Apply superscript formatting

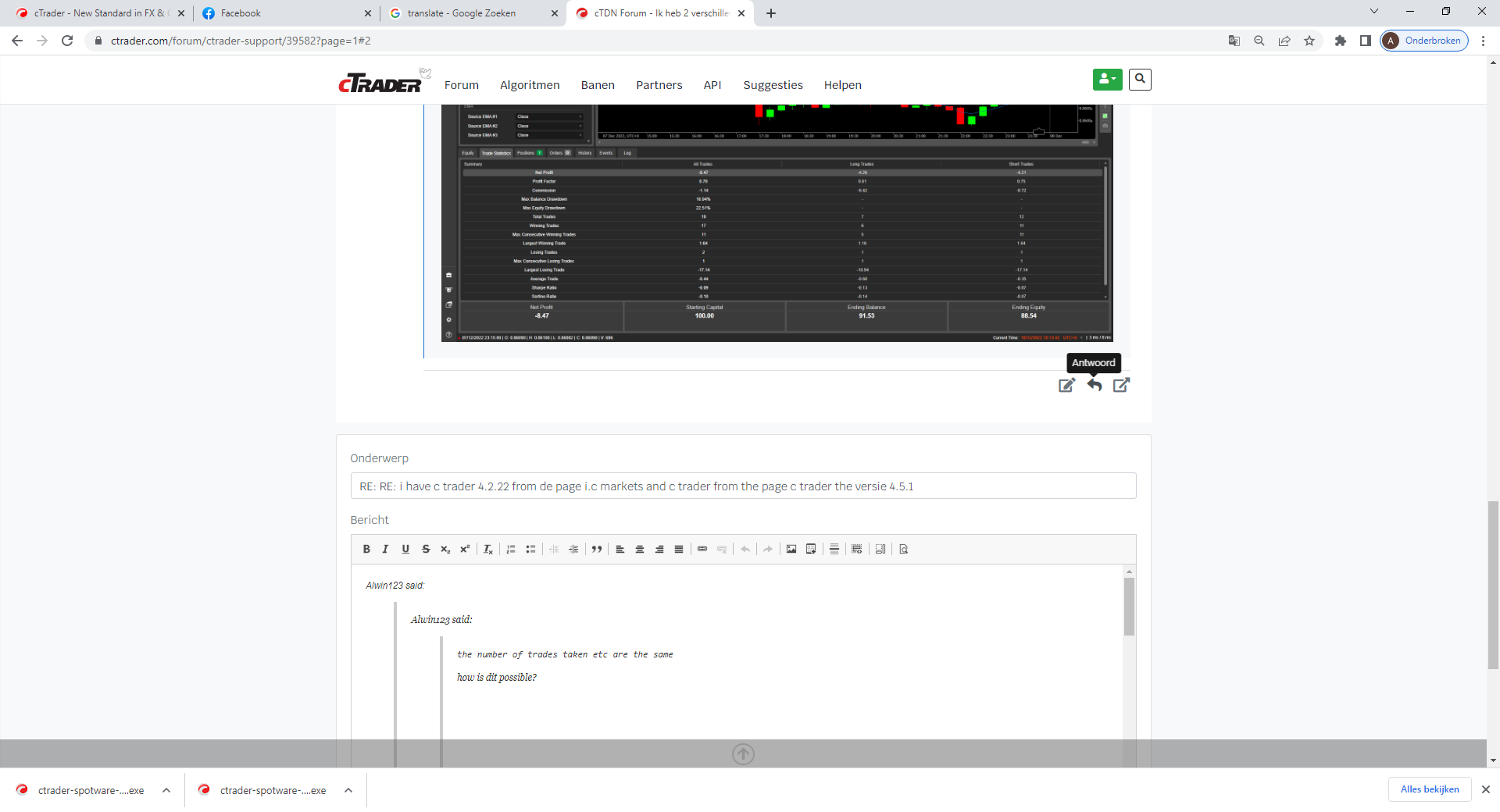click(465, 549)
